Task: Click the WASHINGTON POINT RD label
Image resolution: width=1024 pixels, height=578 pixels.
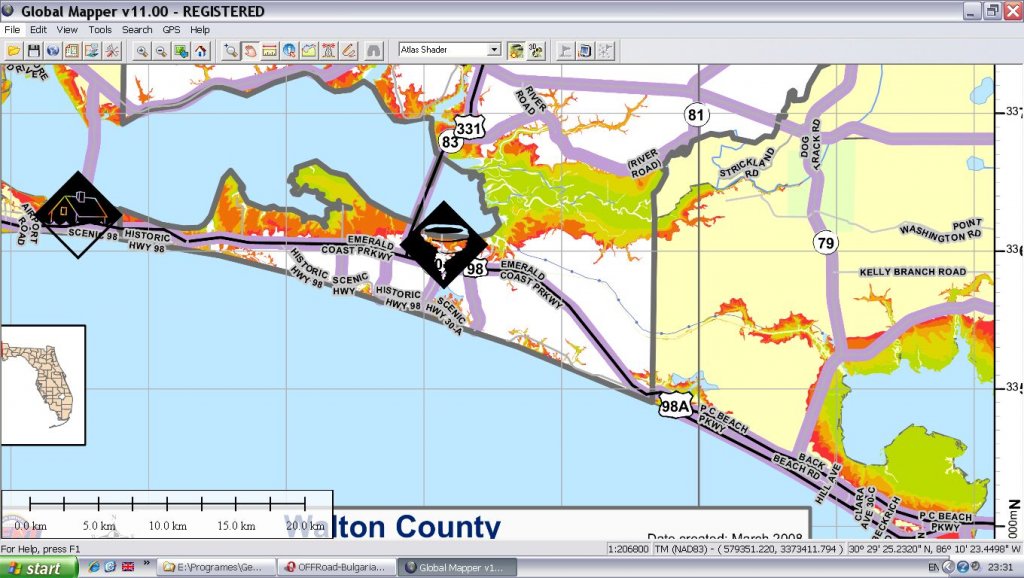Action: coord(942,230)
